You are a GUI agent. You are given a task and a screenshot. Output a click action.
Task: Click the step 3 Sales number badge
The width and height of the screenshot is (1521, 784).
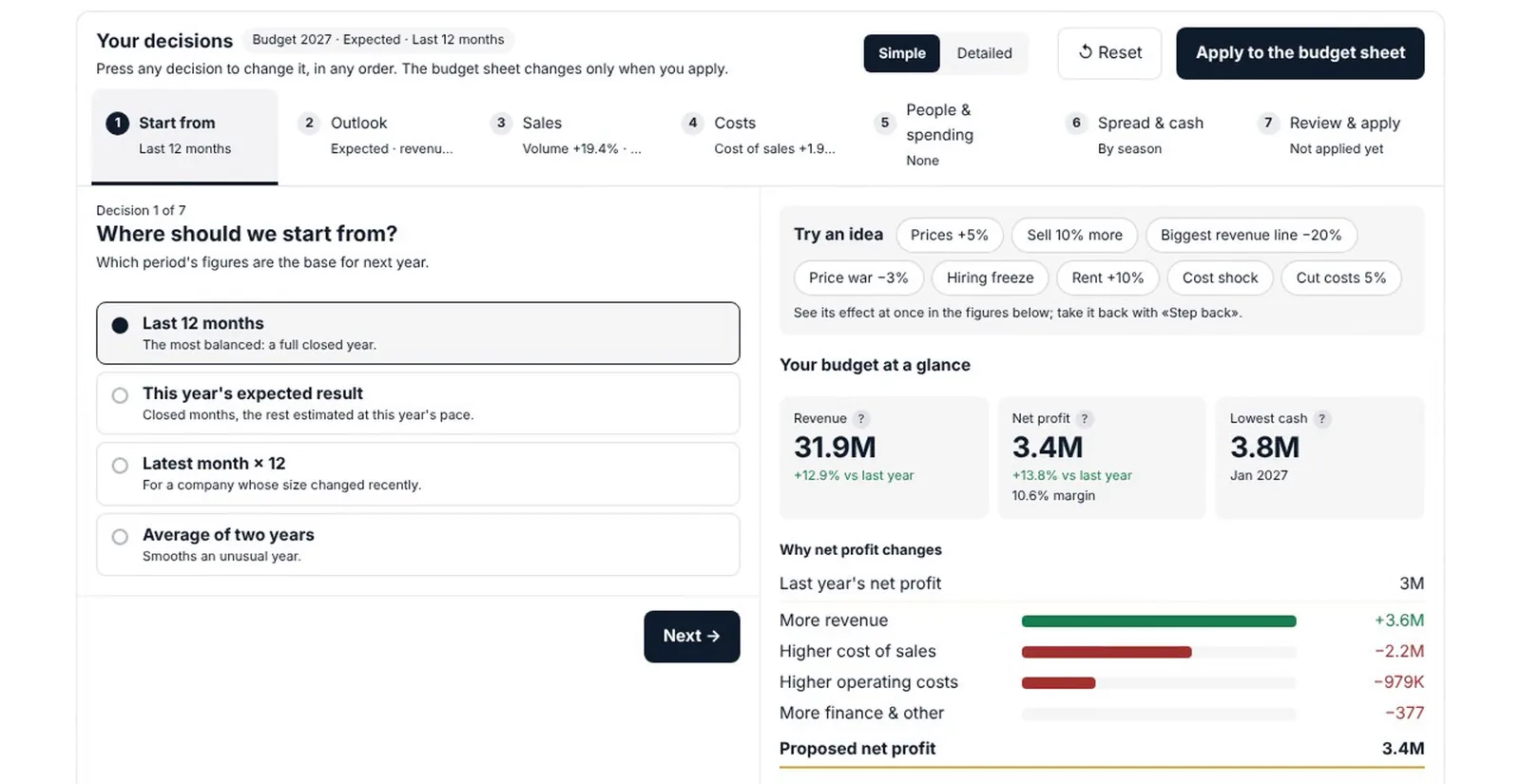tap(501, 123)
